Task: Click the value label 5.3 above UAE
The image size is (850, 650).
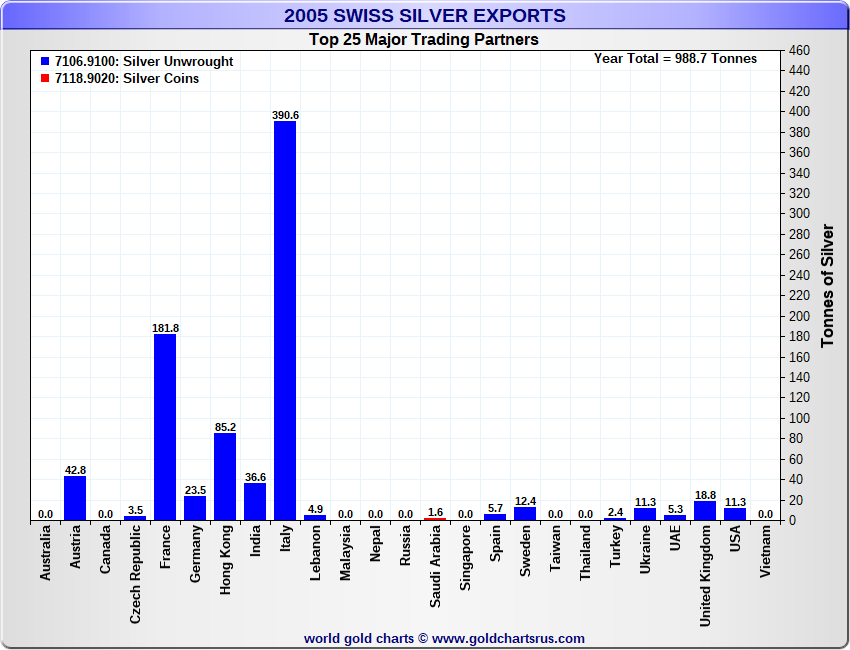Action: (x=675, y=509)
